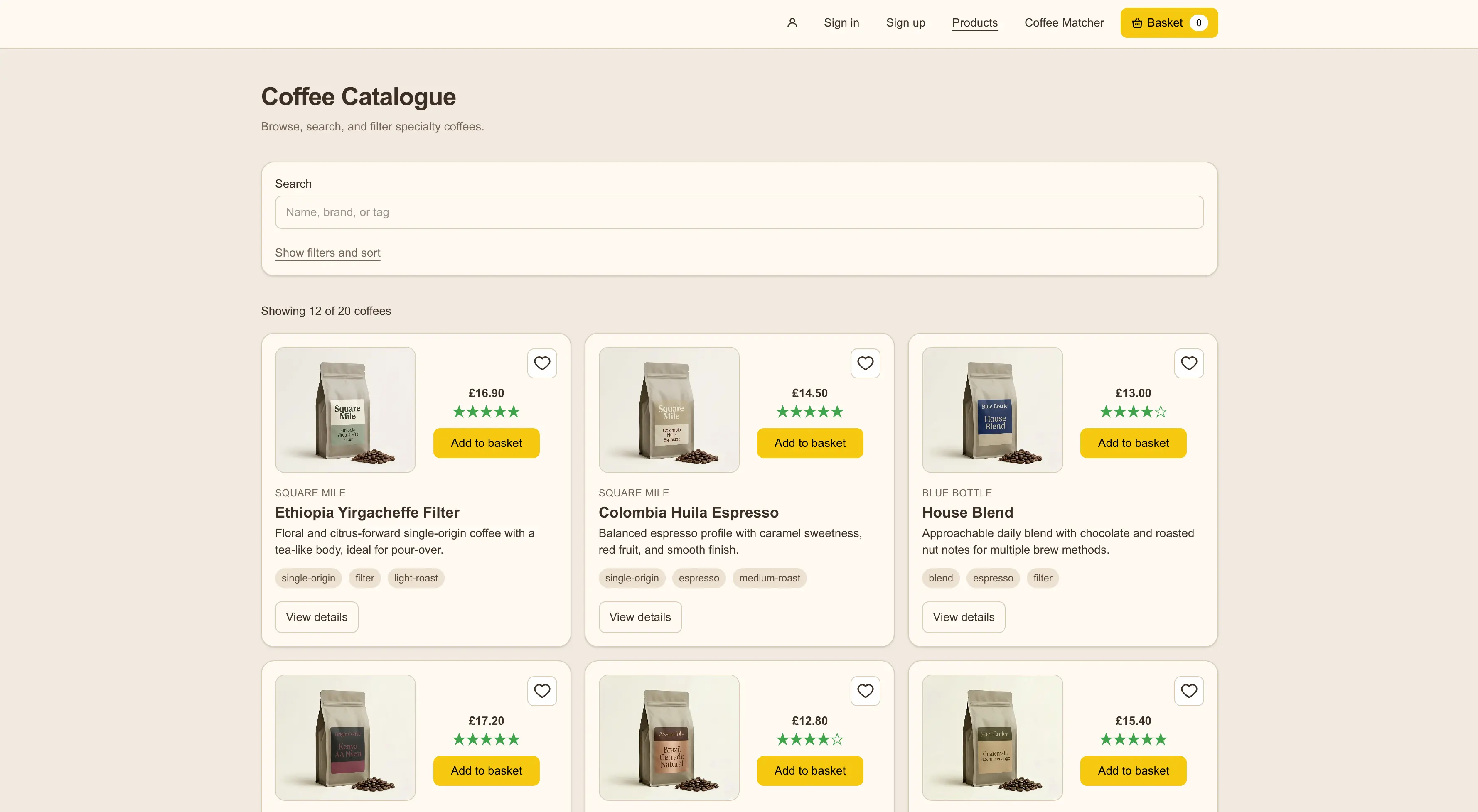Click the heart icon on House Blend
This screenshot has width=1478, height=812.
click(1189, 363)
